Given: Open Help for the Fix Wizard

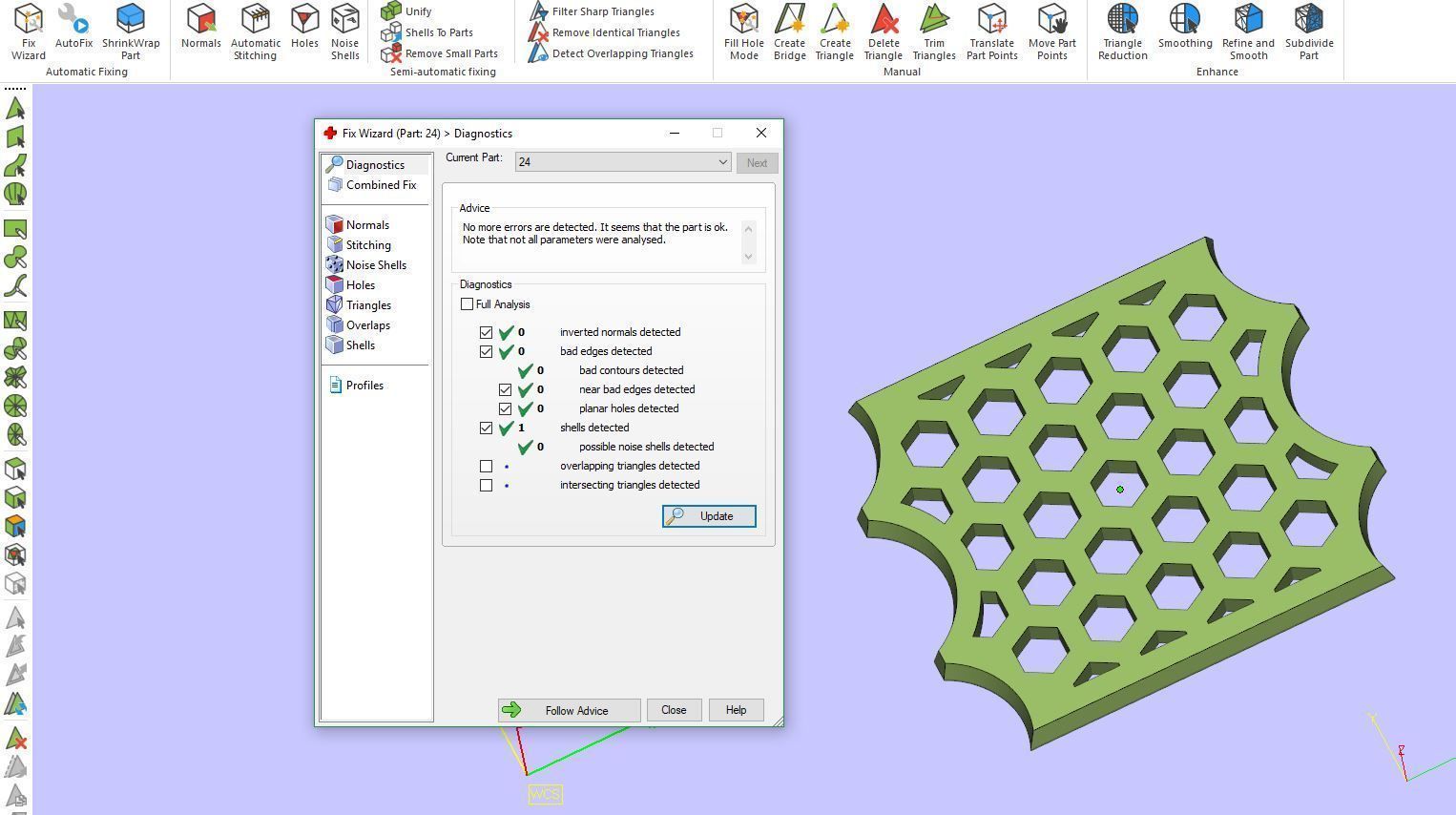Looking at the screenshot, I should coord(736,710).
